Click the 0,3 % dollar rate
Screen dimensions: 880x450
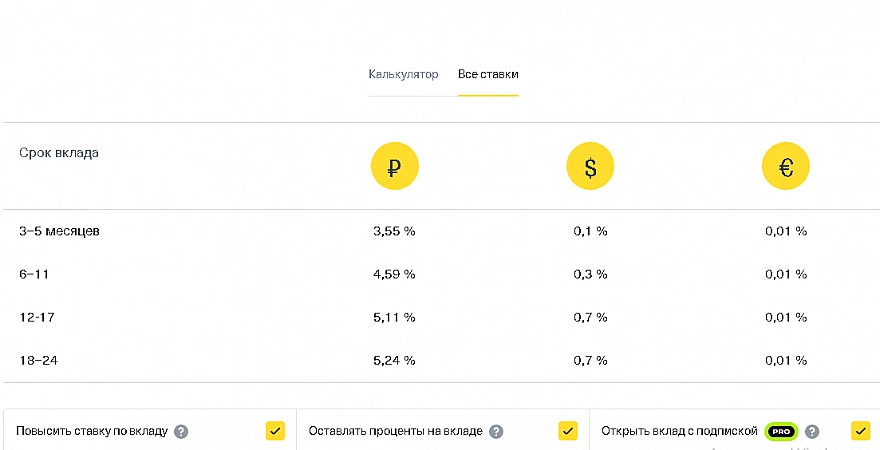coord(590,274)
